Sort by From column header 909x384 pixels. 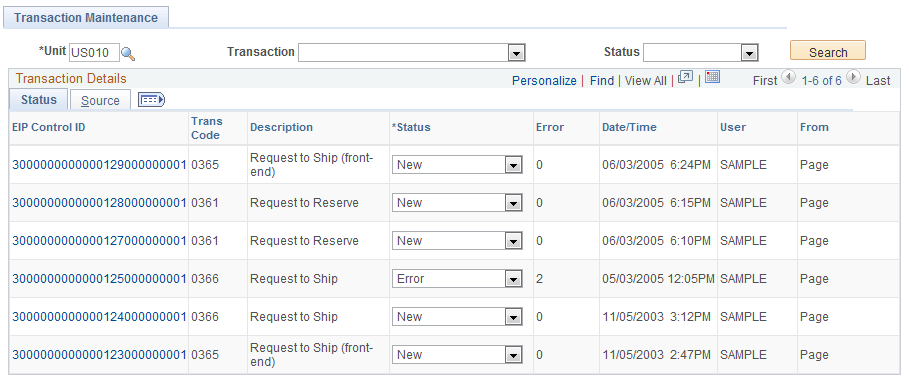tap(815, 127)
